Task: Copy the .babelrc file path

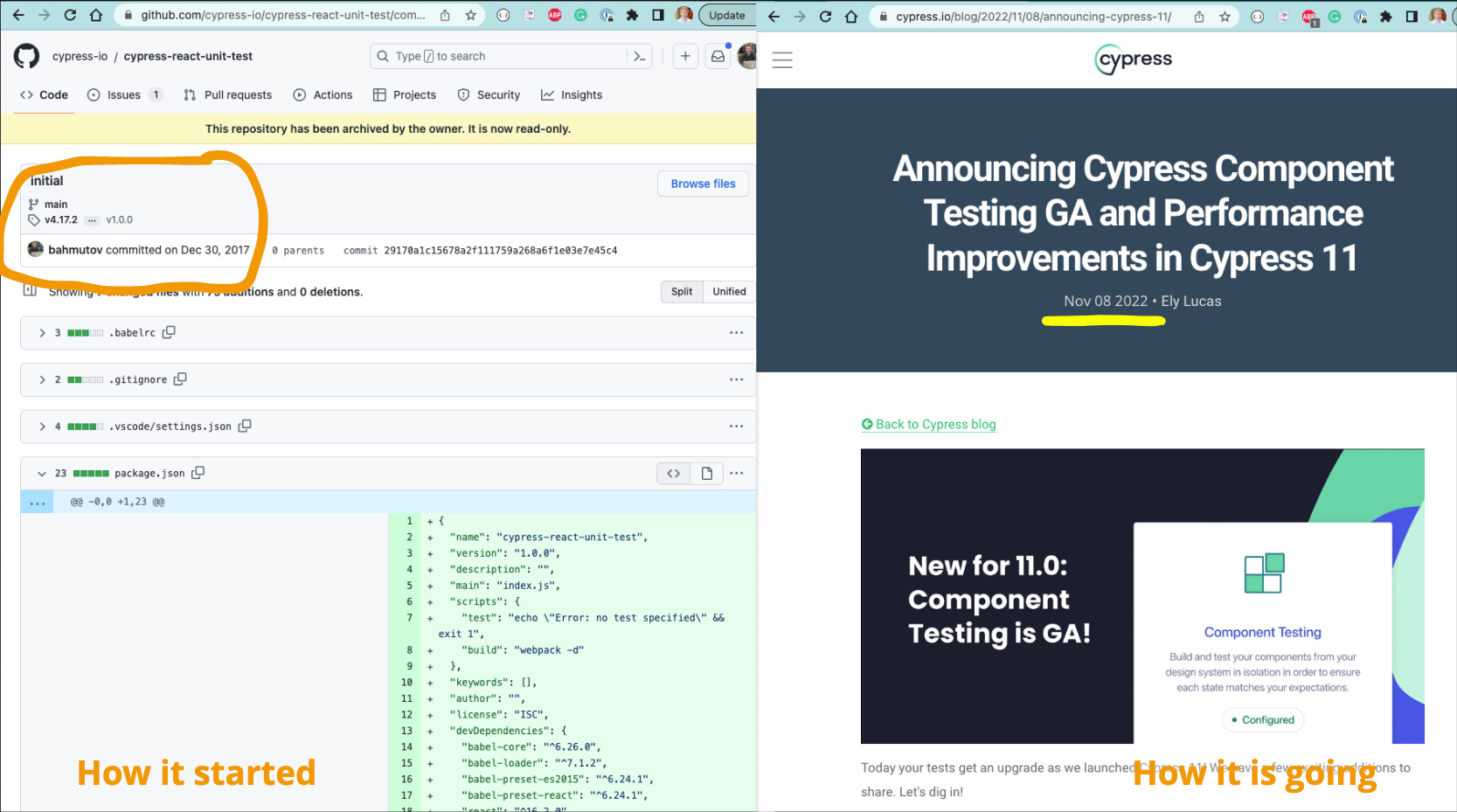Action: tap(170, 332)
